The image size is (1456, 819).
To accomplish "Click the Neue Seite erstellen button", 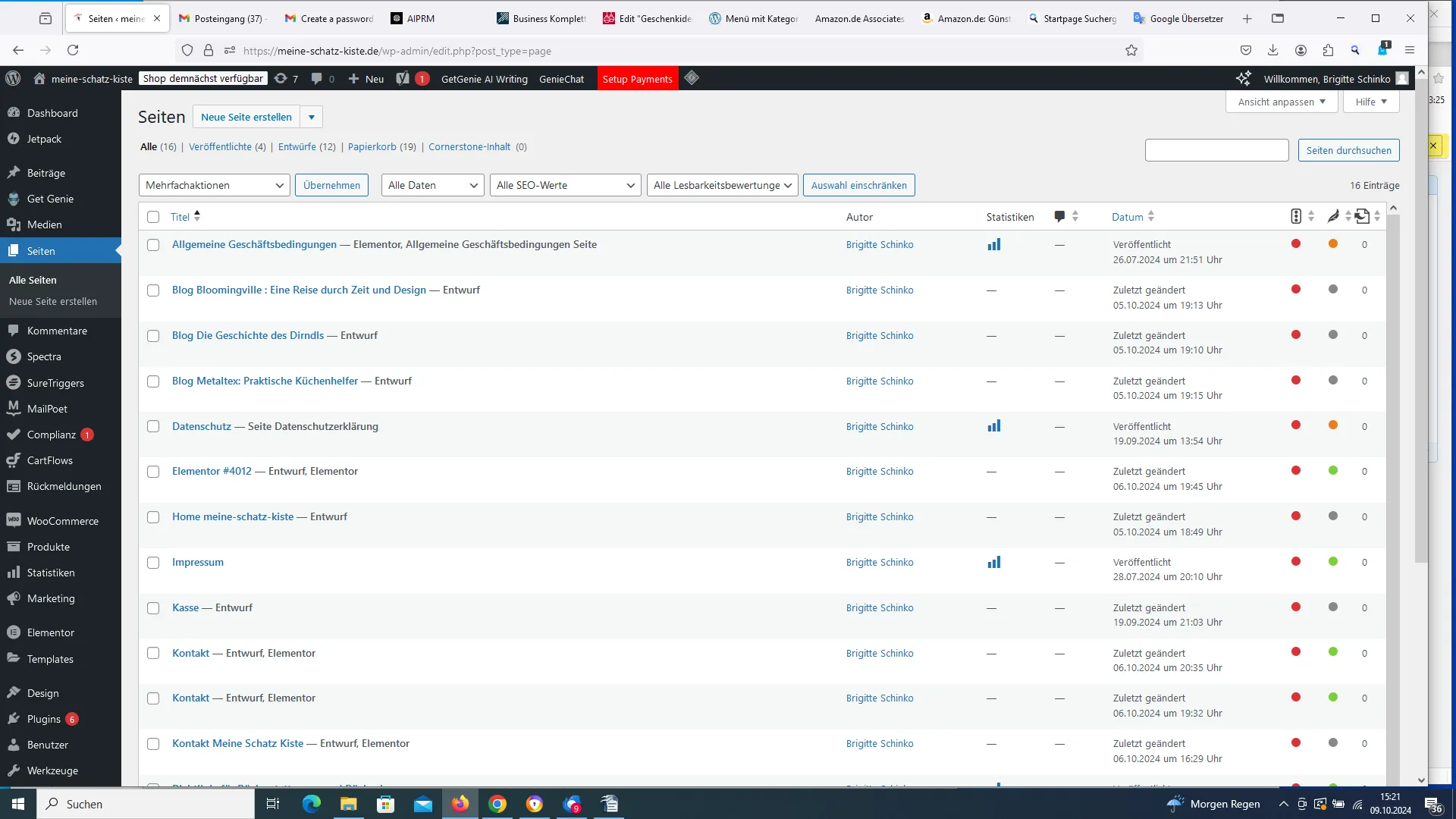I will point(246,117).
